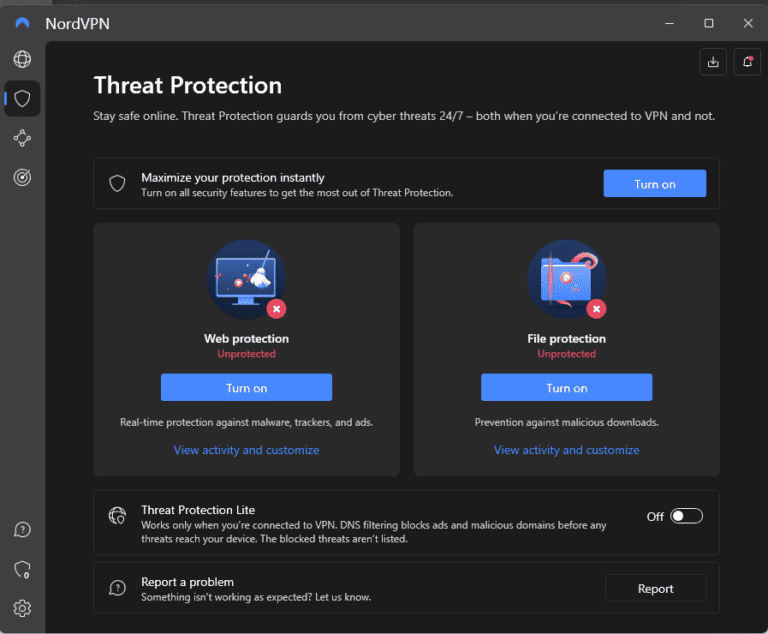Open Settings gear in sidebar
The width and height of the screenshot is (768, 634).
[22, 609]
